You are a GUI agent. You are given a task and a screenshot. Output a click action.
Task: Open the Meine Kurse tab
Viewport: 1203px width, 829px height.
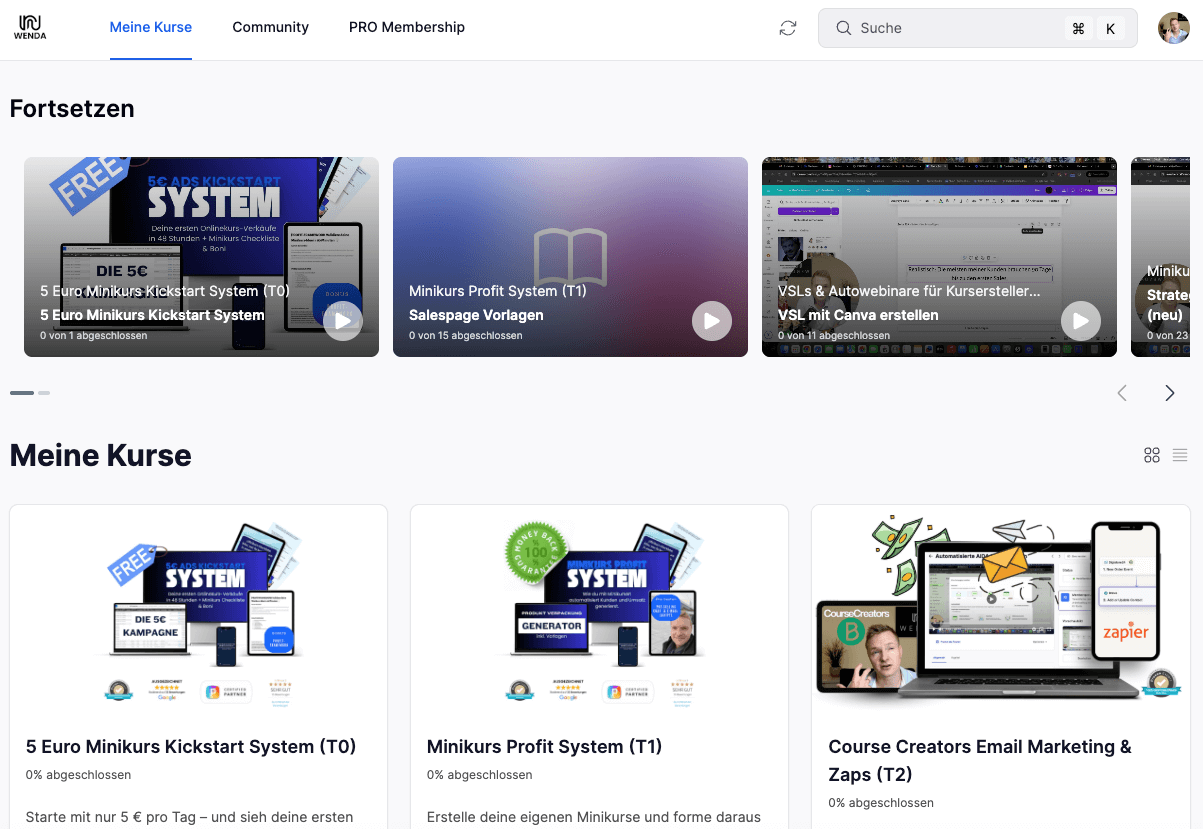click(151, 28)
